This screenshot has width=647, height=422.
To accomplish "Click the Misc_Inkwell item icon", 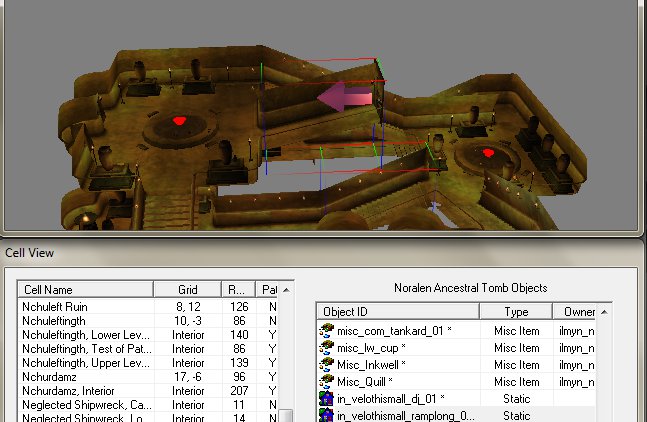I will point(326,364).
